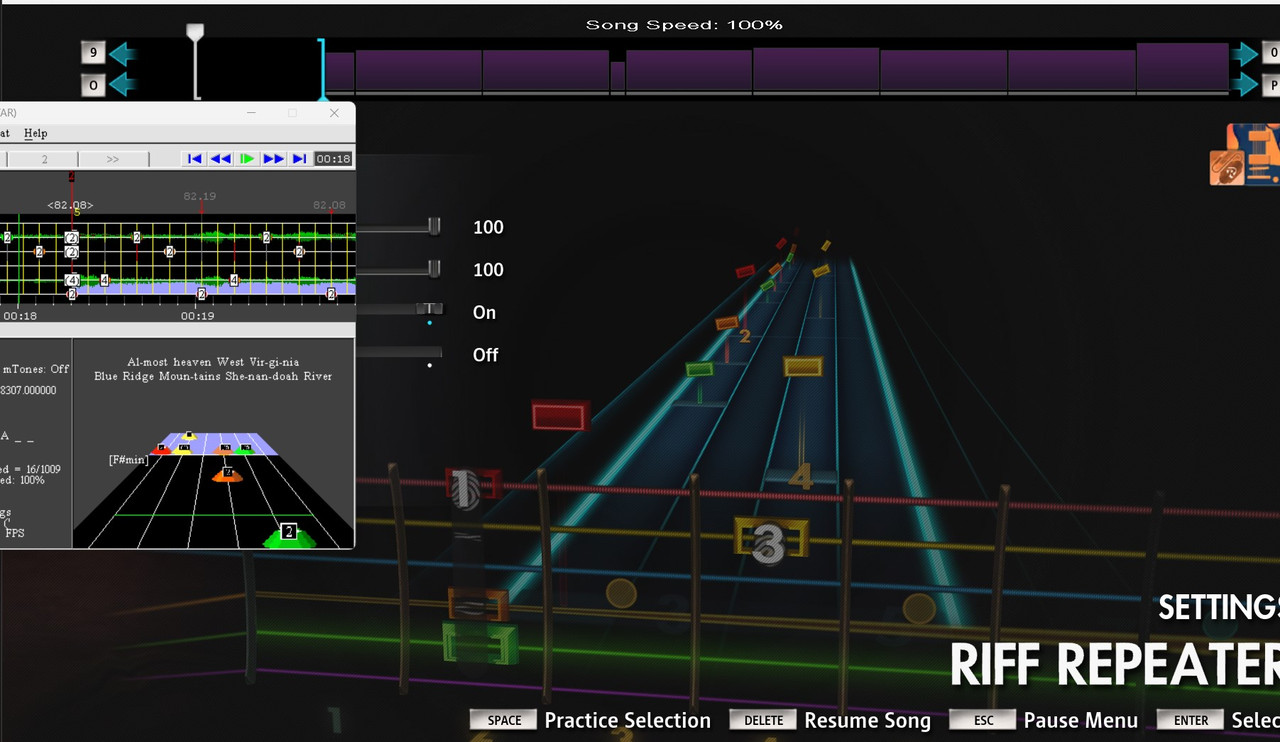Select the short narrow purple song section

[x=618, y=77]
